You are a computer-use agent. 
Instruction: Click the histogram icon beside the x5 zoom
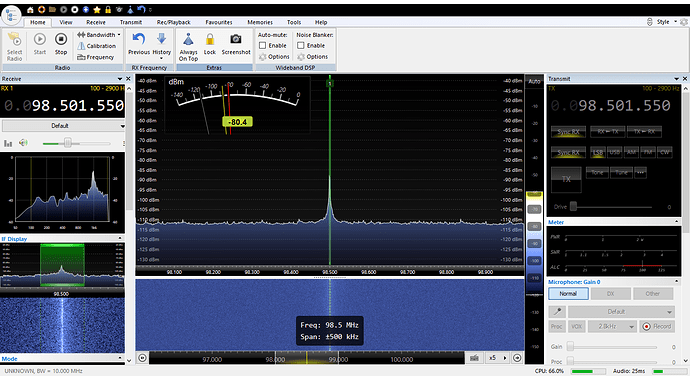[474, 358]
